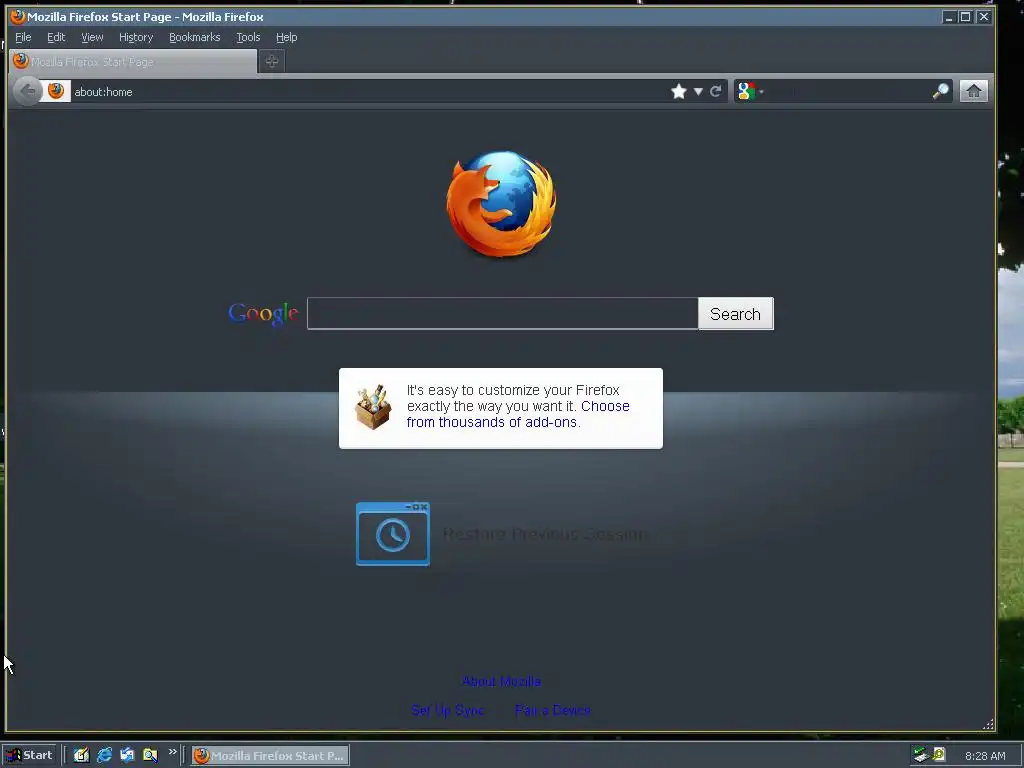Select the Mozilla Firefox Start Page tab
Image resolution: width=1024 pixels, height=768 pixels.
(x=133, y=61)
